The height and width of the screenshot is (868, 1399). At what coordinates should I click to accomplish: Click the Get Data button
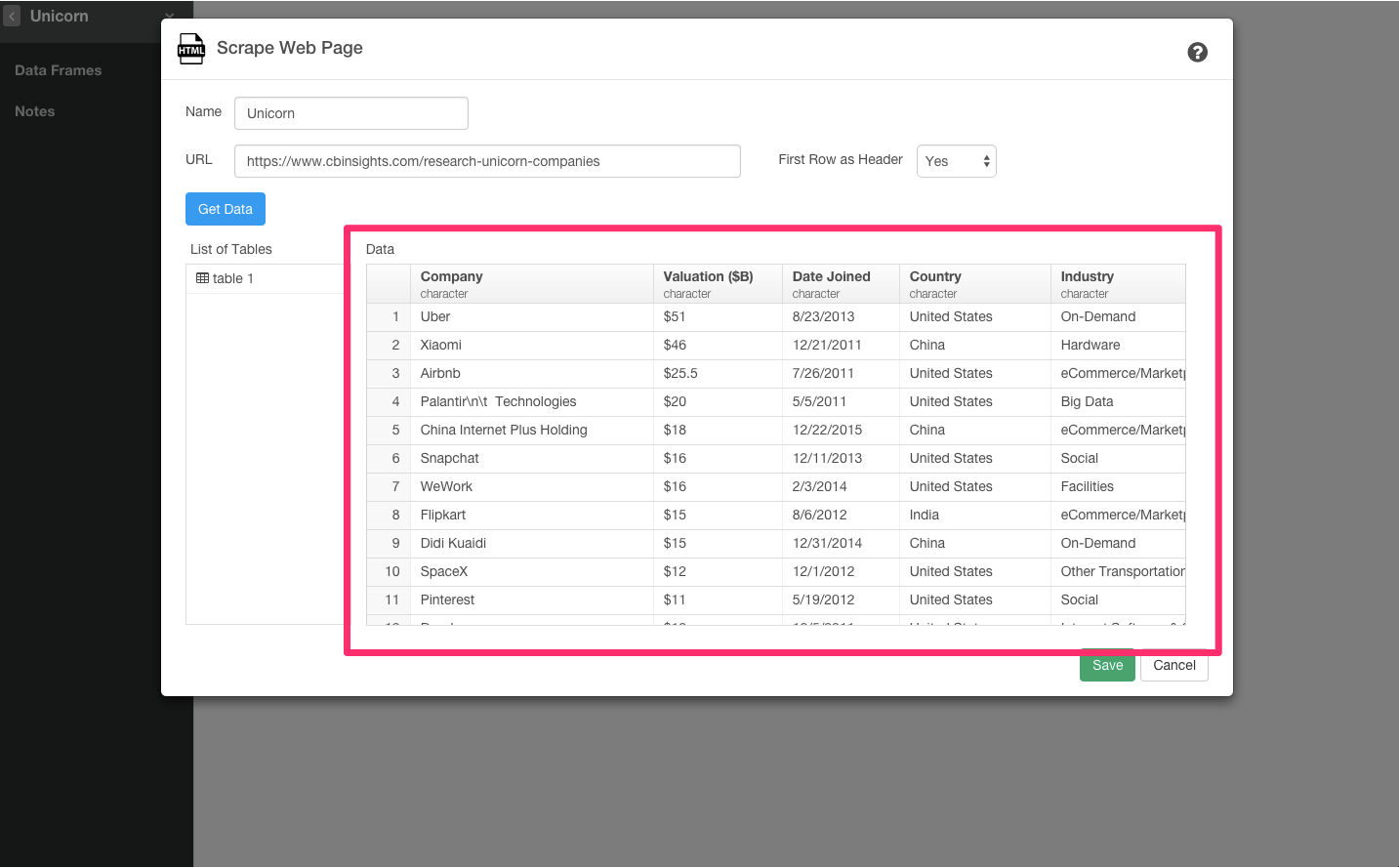pyautogui.click(x=226, y=209)
